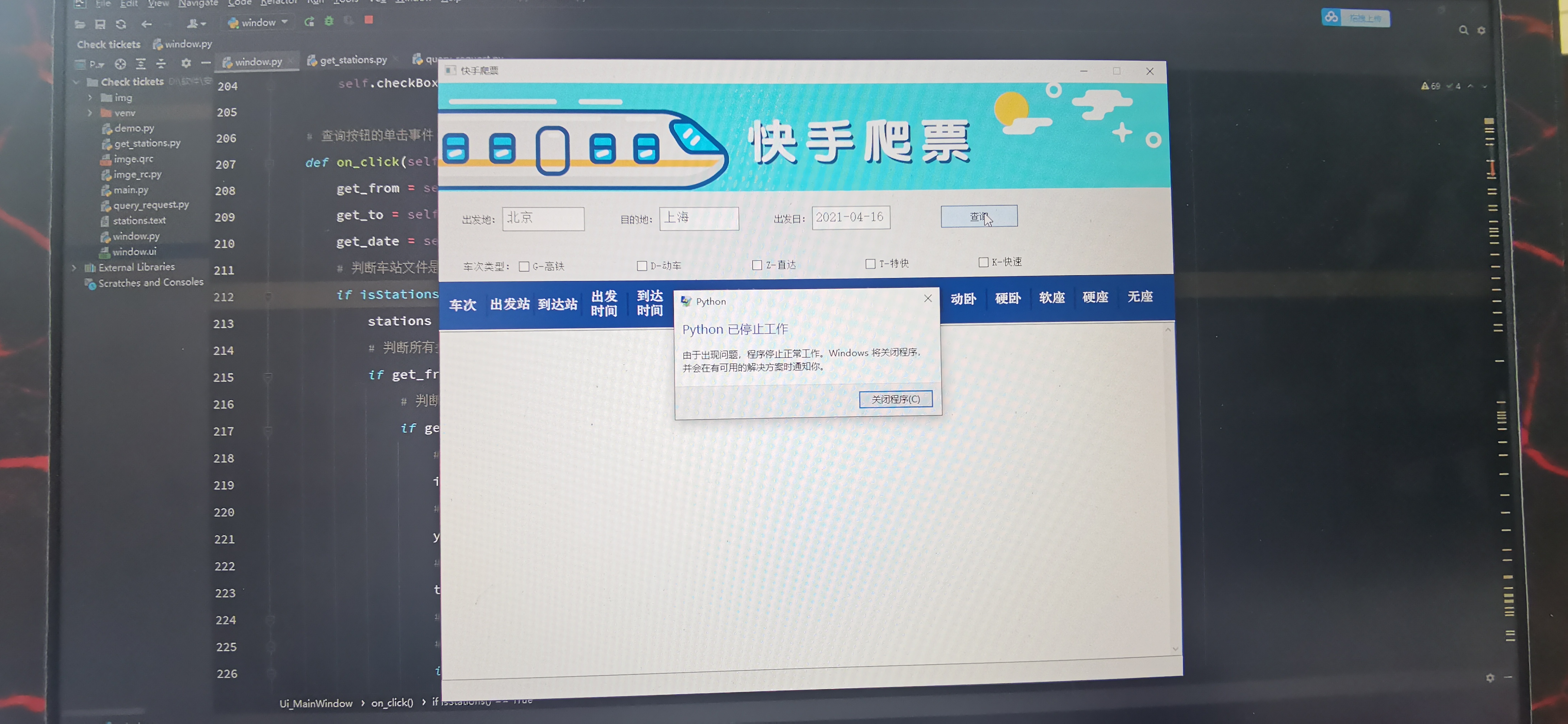Open the 'window' run configuration dropdown
The width and height of the screenshot is (1568, 724).
(x=258, y=22)
